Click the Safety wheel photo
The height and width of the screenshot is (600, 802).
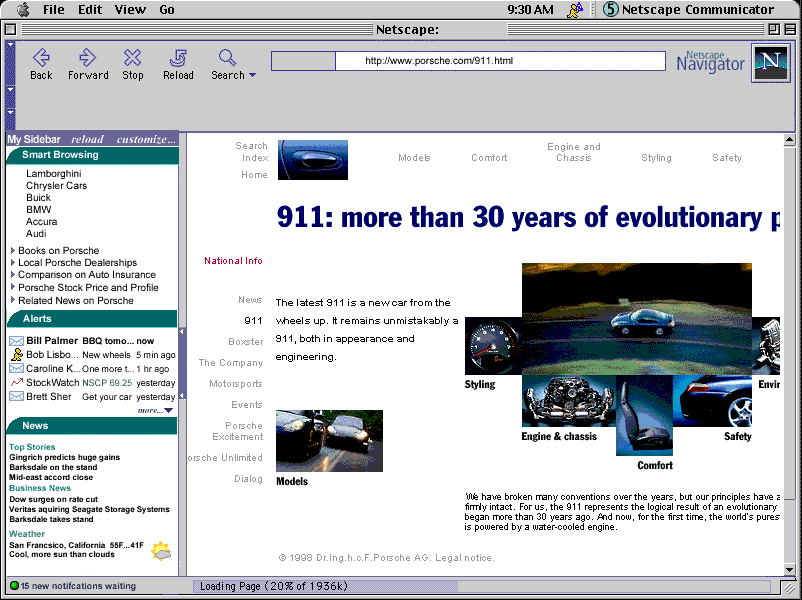coord(712,401)
